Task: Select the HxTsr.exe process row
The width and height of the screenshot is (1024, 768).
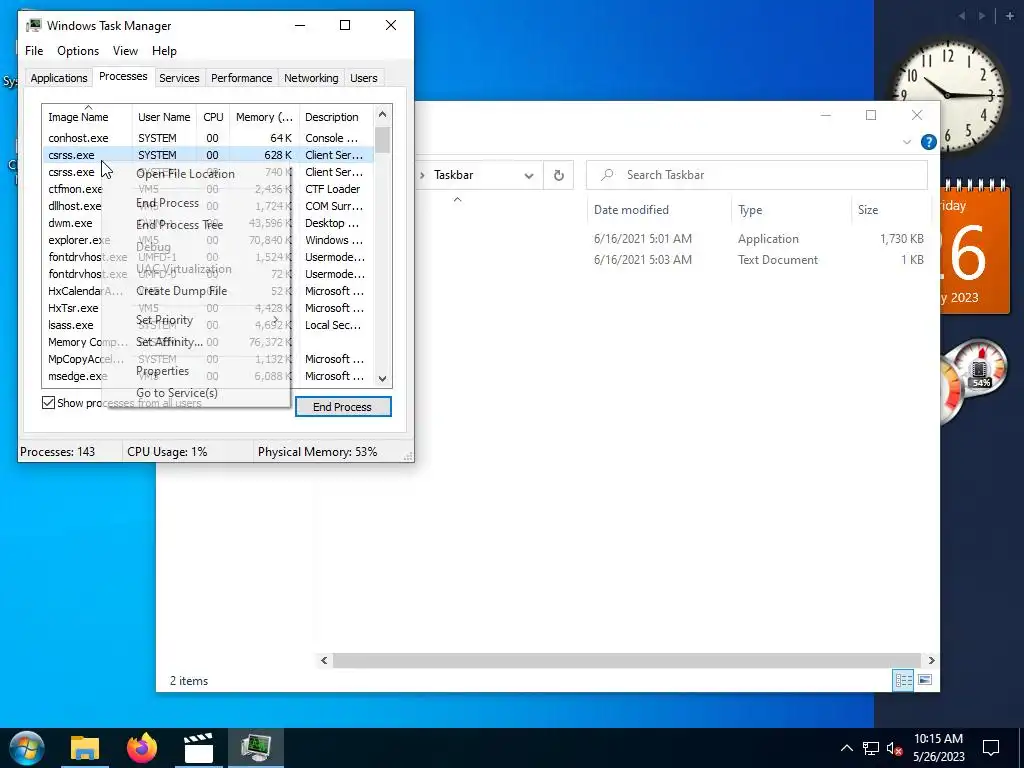Action: pos(73,308)
